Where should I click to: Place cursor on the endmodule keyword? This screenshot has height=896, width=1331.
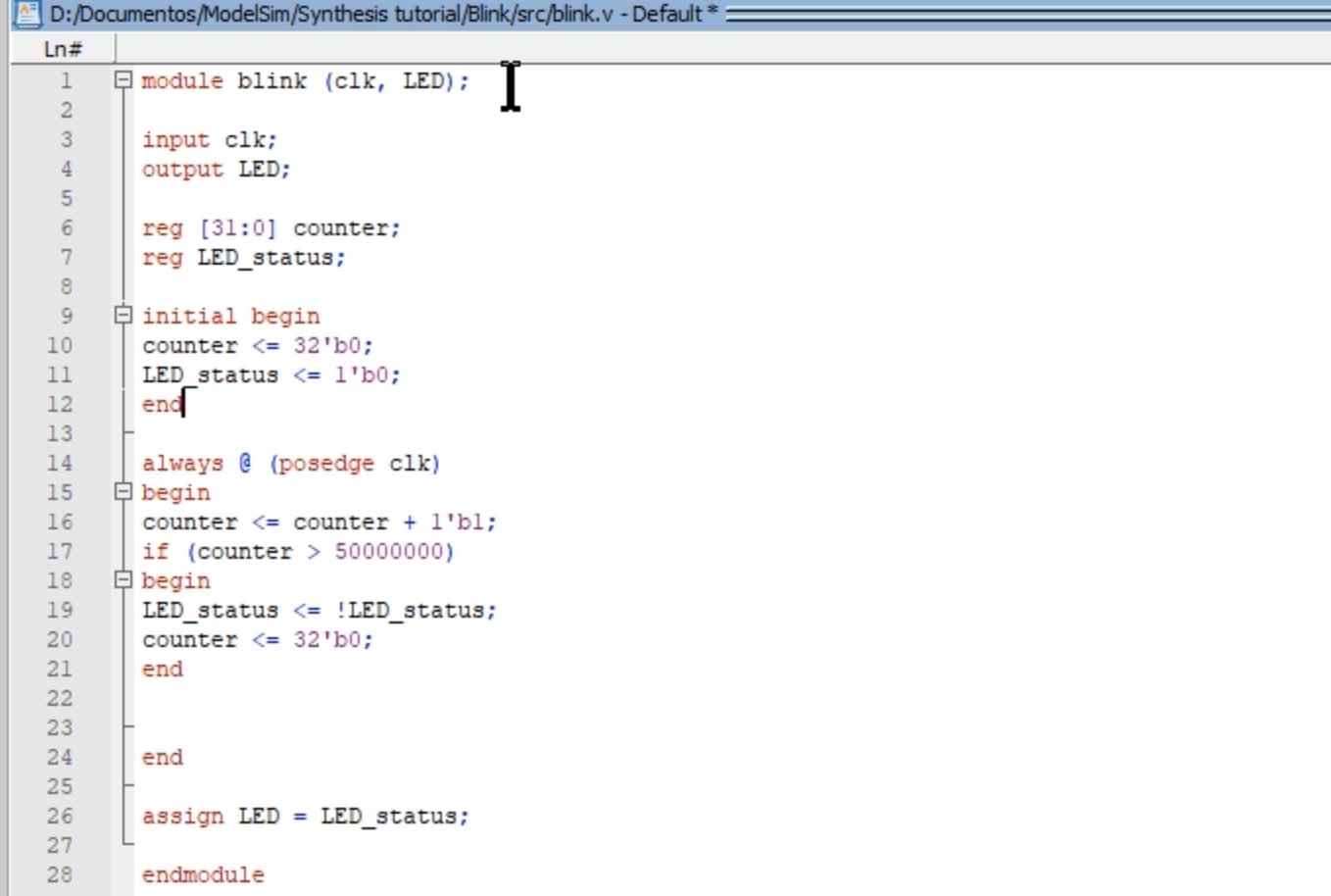point(203,875)
